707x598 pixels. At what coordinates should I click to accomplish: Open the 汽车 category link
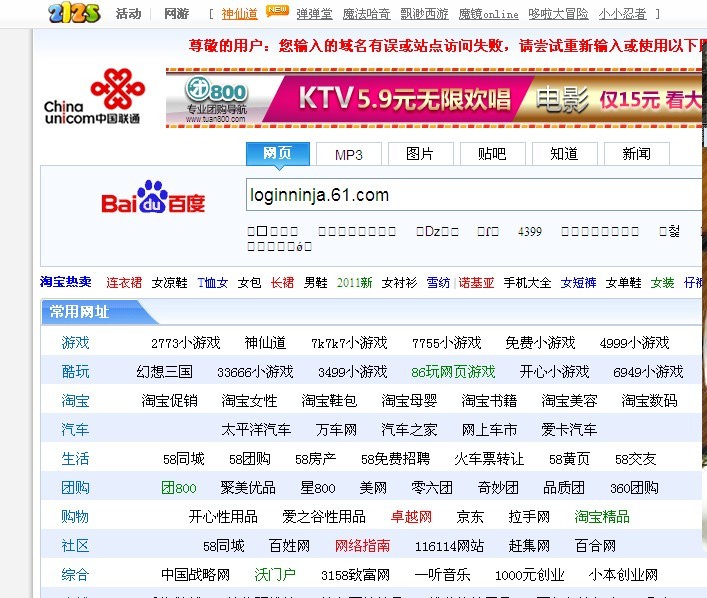point(75,429)
